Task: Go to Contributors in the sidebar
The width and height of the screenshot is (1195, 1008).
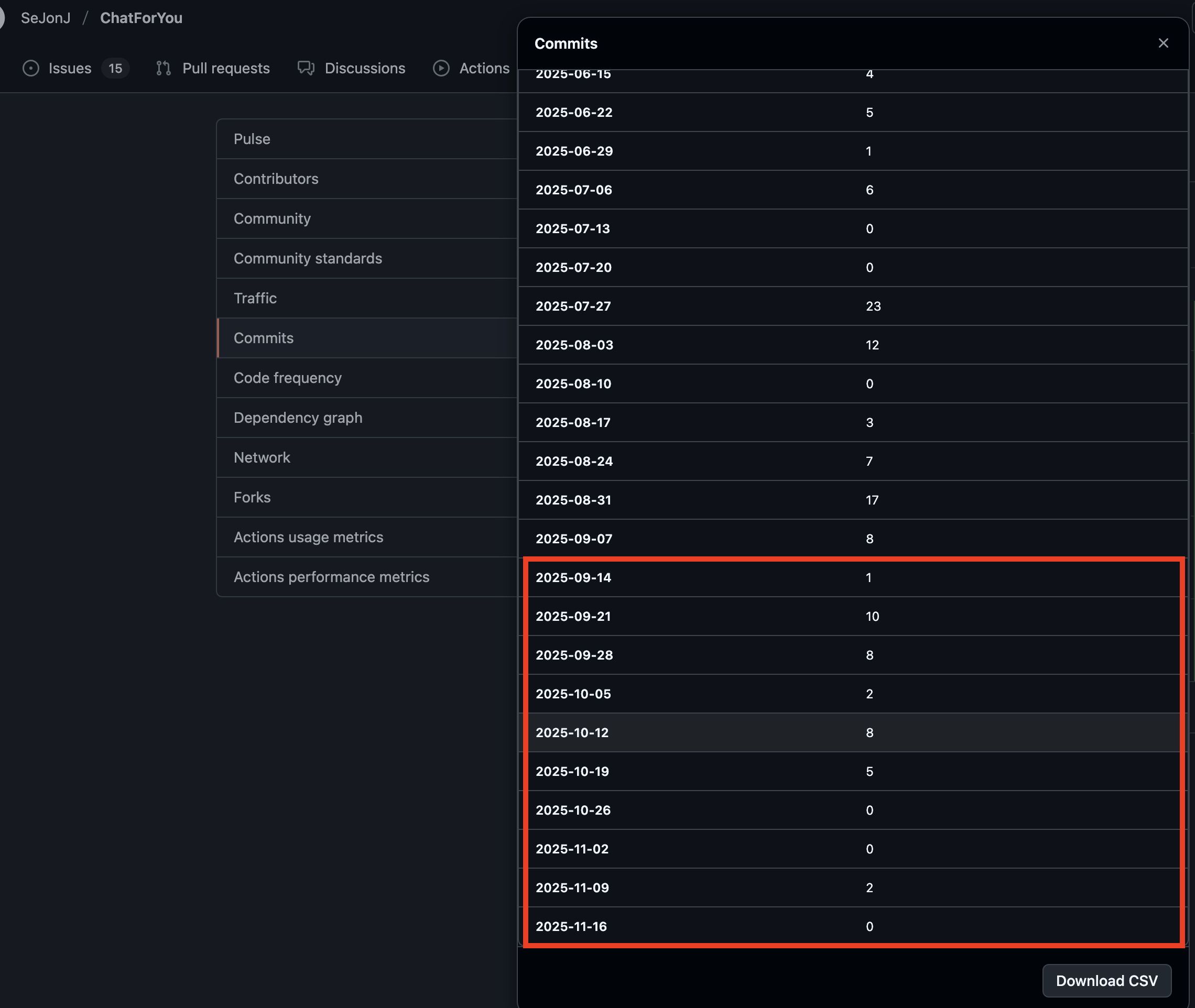Action: 276,179
